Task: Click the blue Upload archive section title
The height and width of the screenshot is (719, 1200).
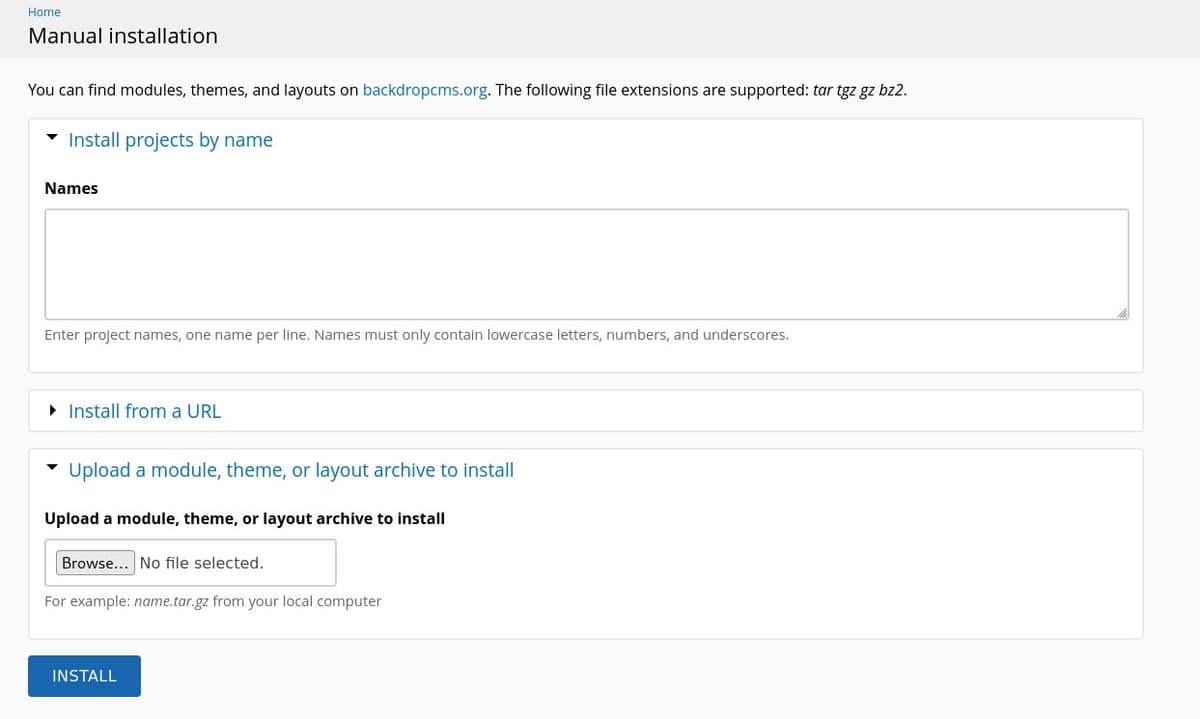Action: (x=291, y=470)
